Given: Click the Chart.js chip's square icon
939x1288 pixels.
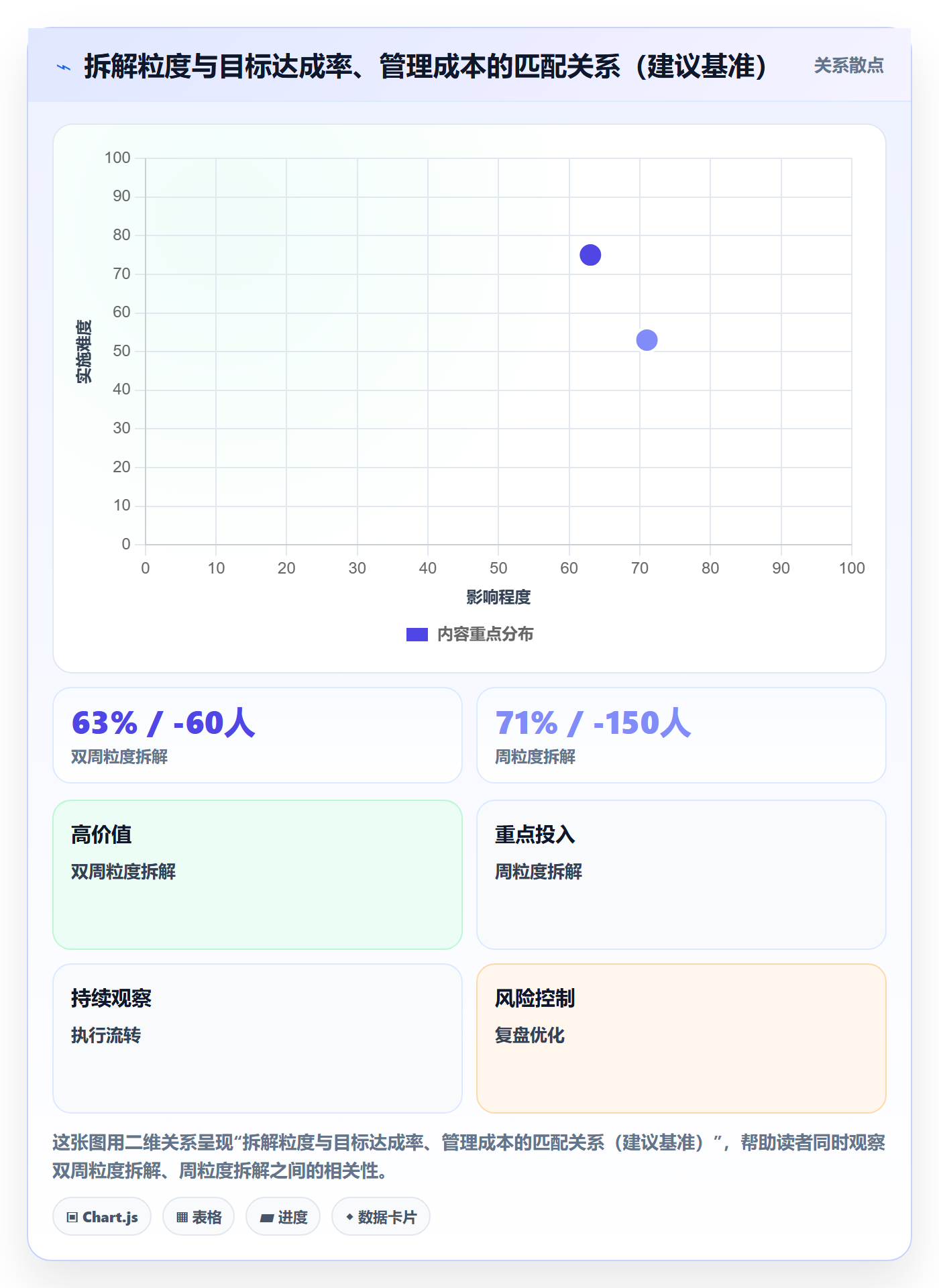Looking at the screenshot, I should pos(72,1218).
